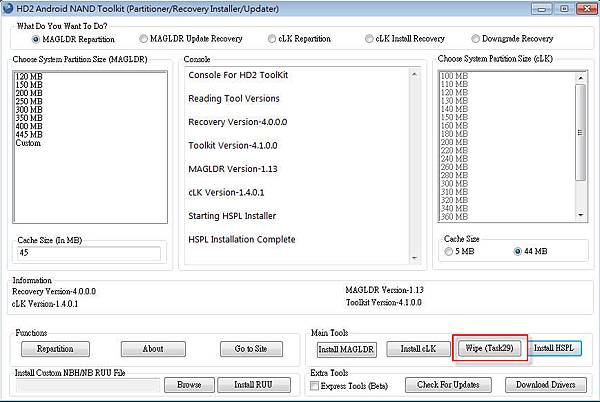Screen dimensions: 600x402
Task: Click the Install HSPL button
Action: 554,348
